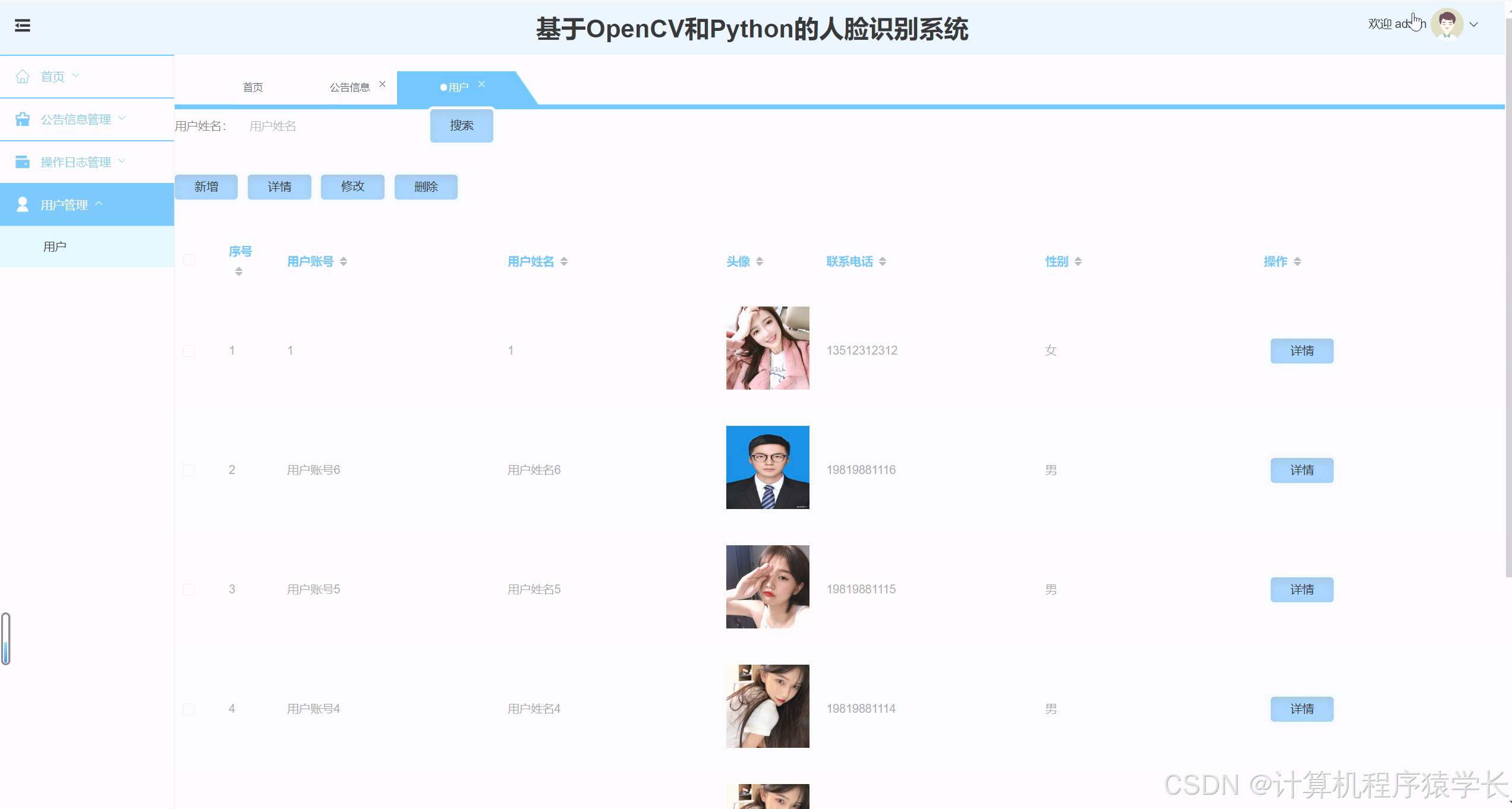1512x809 pixels.
Task: Collapse the sidebar using the hamburger icon
Action: 23,27
